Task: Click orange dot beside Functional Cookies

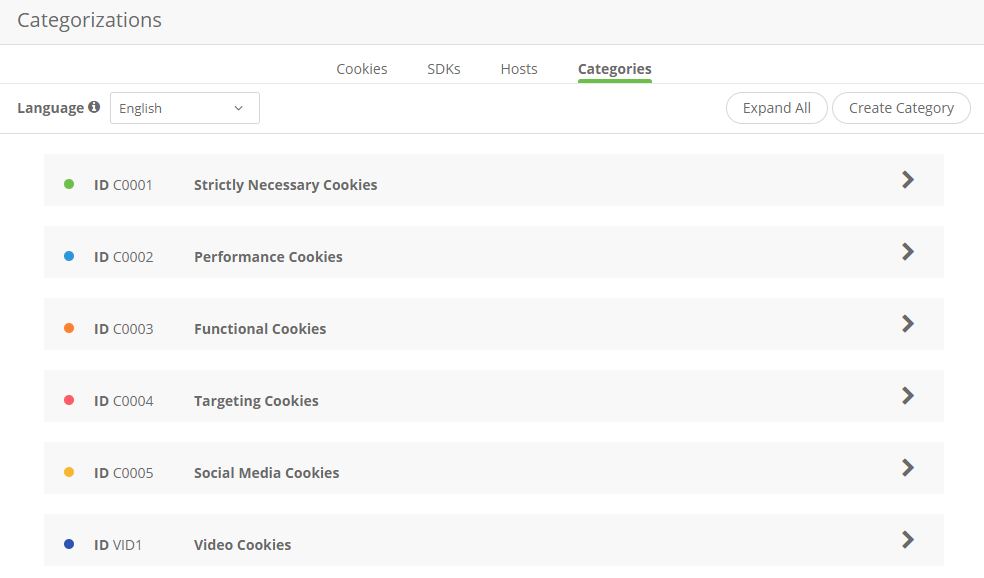Action: point(69,328)
